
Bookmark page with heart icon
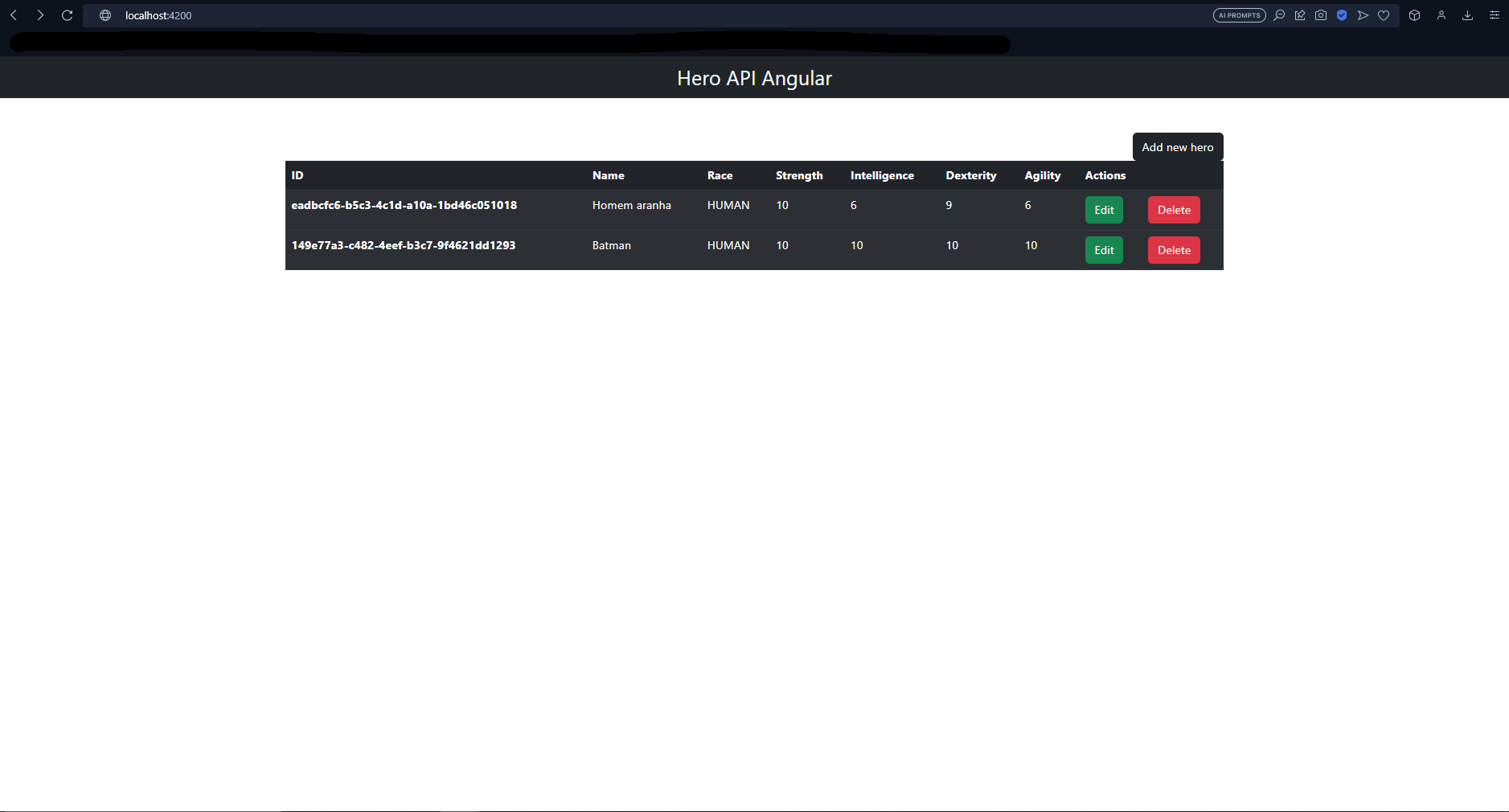click(1384, 15)
